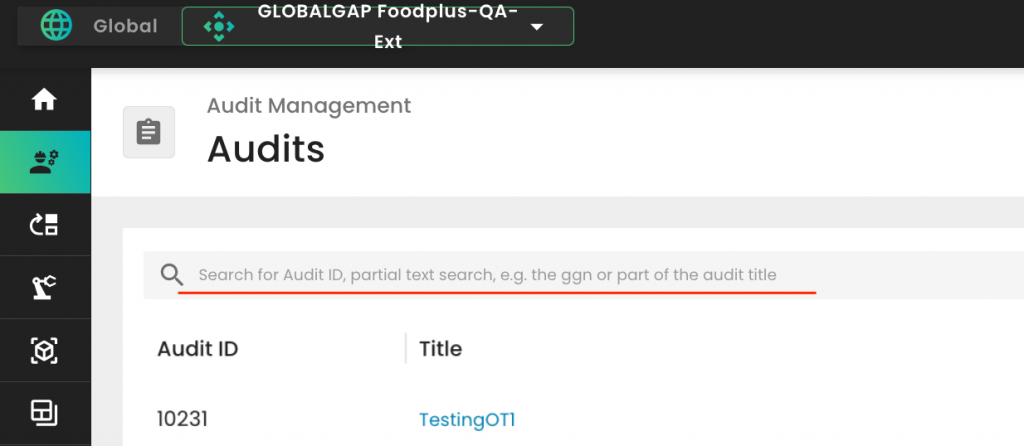This screenshot has height=446, width=1024.
Task: Sort by the Audit ID column header
Action: (x=198, y=349)
